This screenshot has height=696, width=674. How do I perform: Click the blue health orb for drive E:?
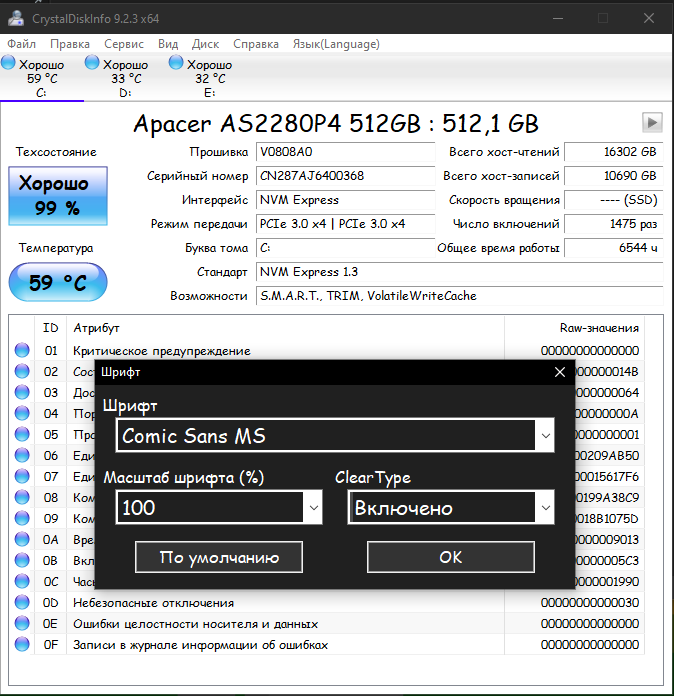click(x=176, y=63)
